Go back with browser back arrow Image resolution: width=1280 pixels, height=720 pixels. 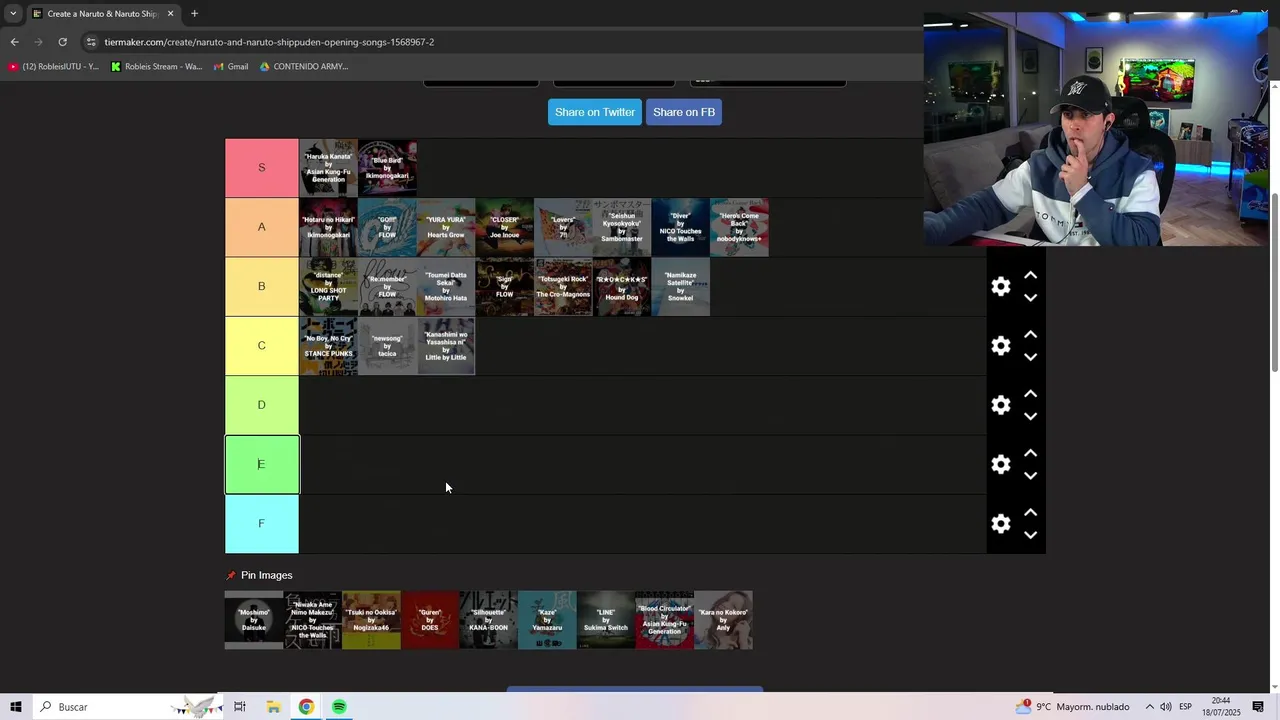tap(14, 42)
